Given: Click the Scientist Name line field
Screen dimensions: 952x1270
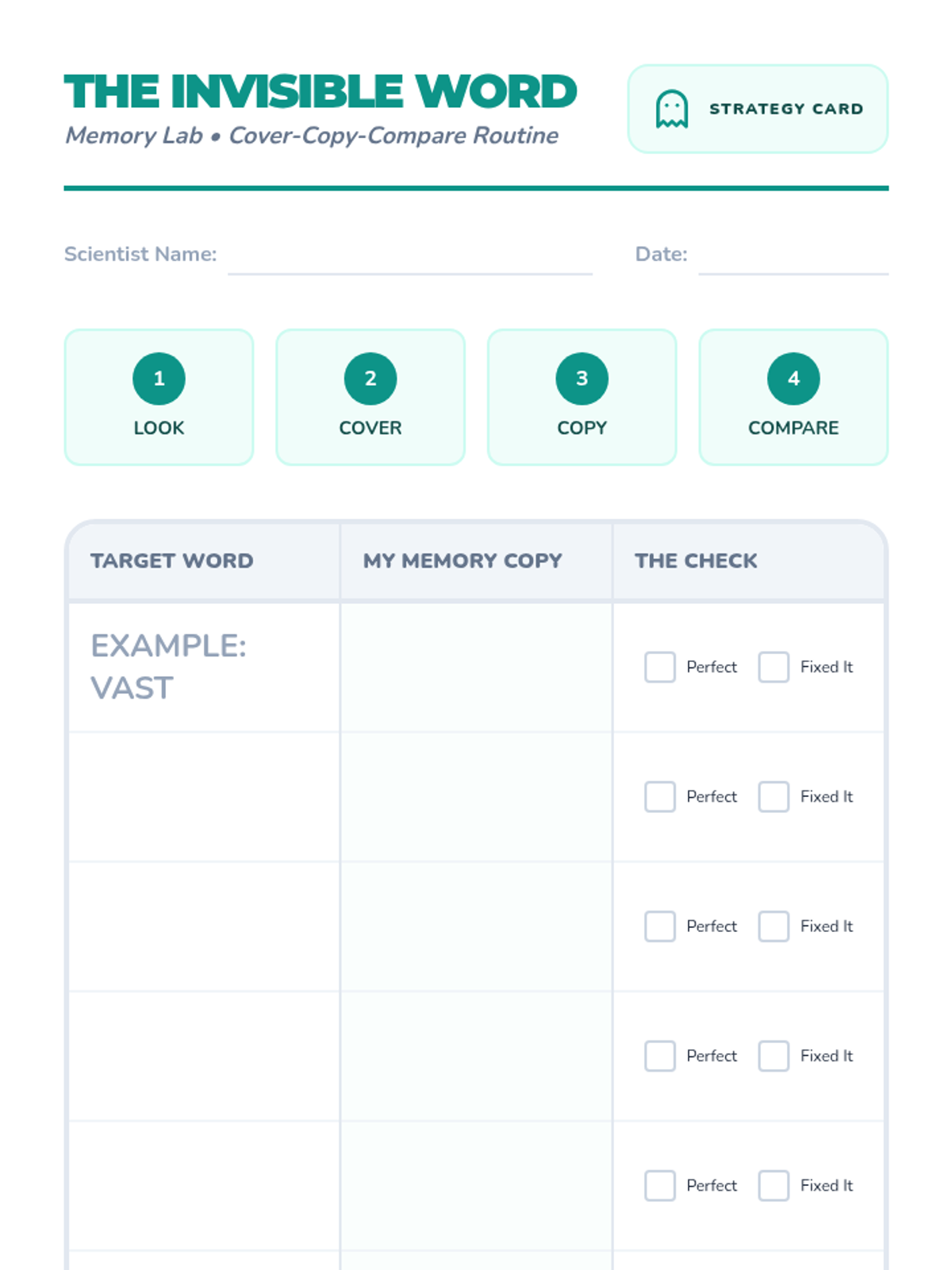Looking at the screenshot, I should (409, 260).
